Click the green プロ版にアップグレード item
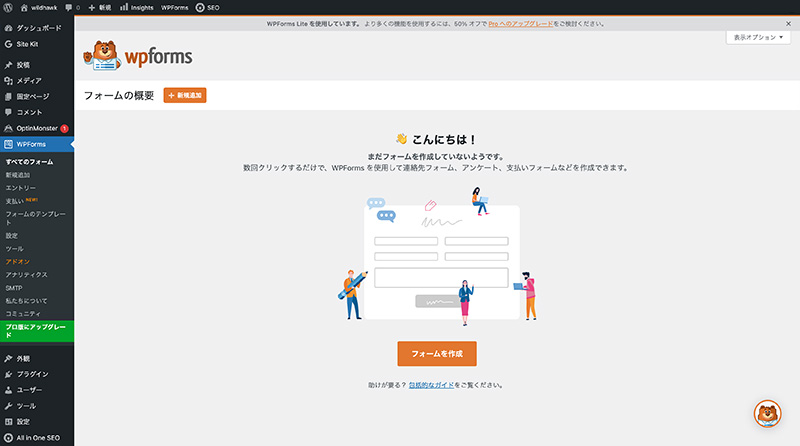The height and width of the screenshot is (446, 800). click(x=36, y=331)
